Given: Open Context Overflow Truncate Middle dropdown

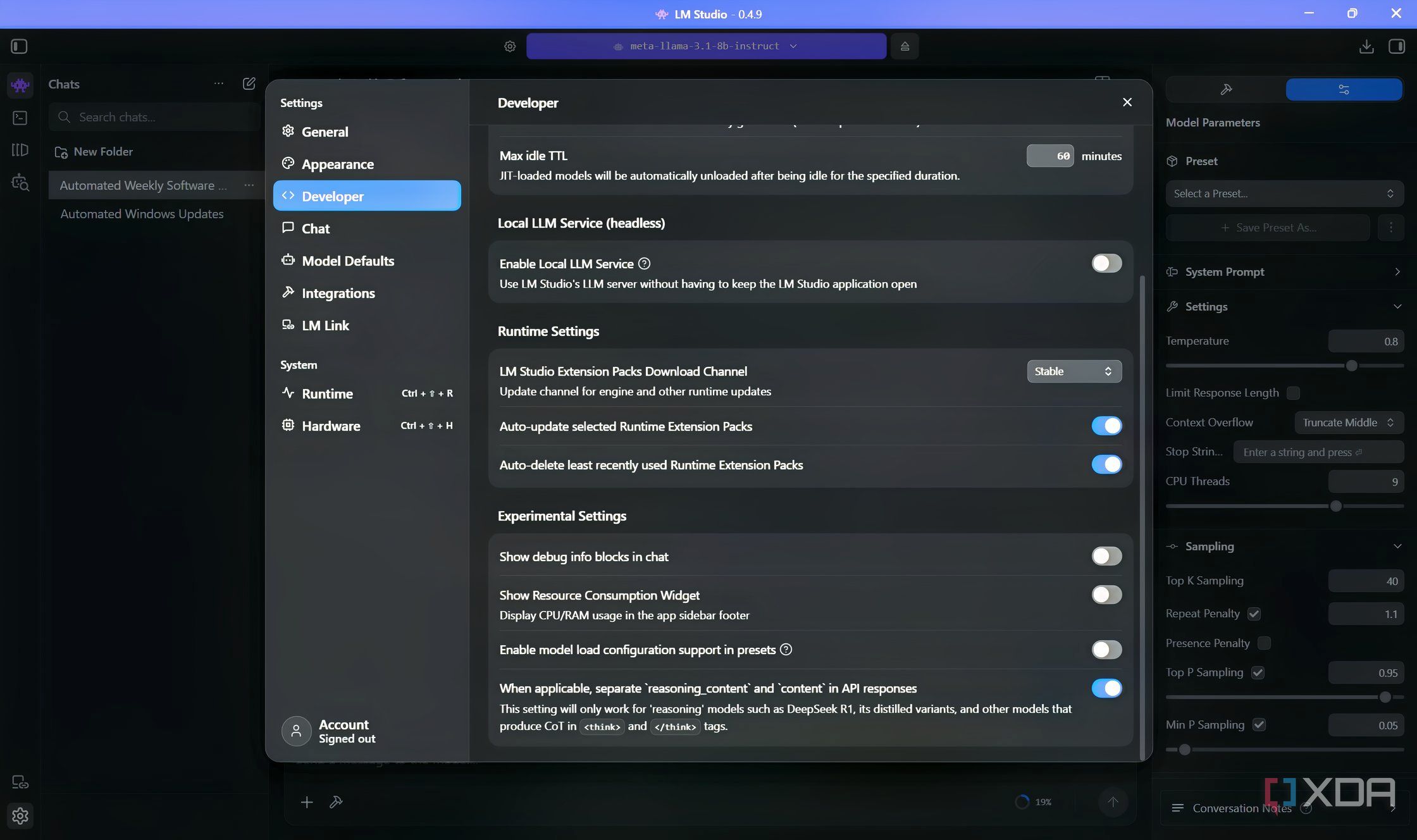Looking at the screenshot, I should pos(1349,423).
